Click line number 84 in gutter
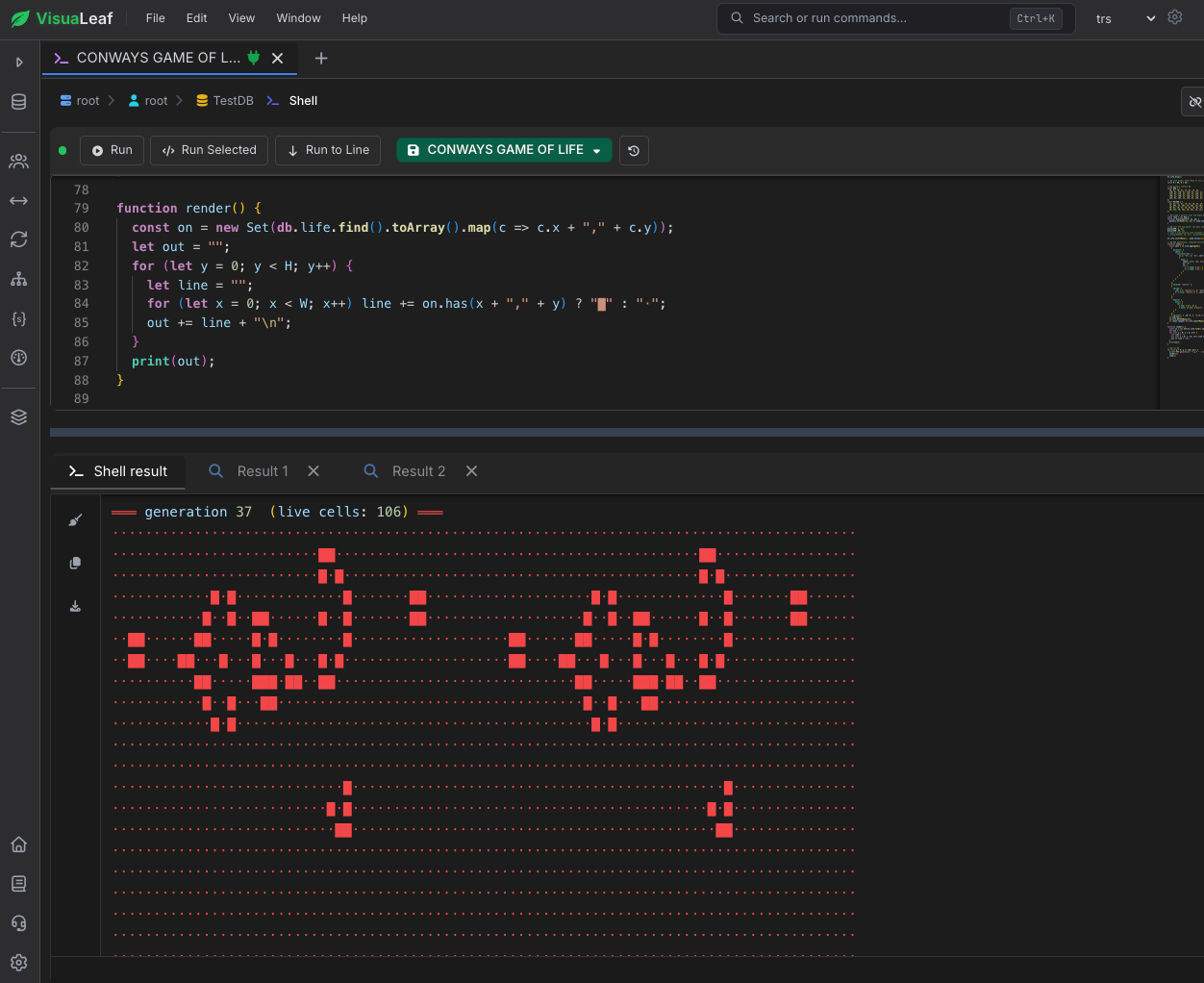 click(82, 304)
